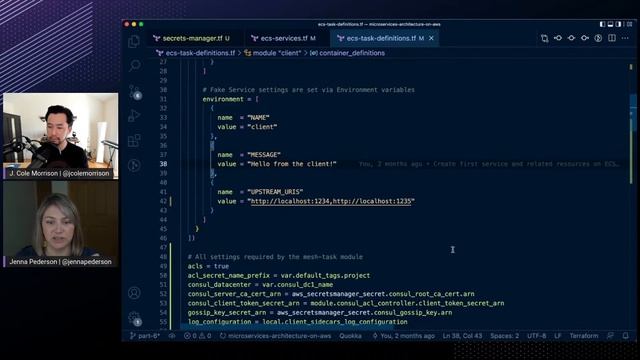Click line number 31 in the gutter

(x=163, y=99)
